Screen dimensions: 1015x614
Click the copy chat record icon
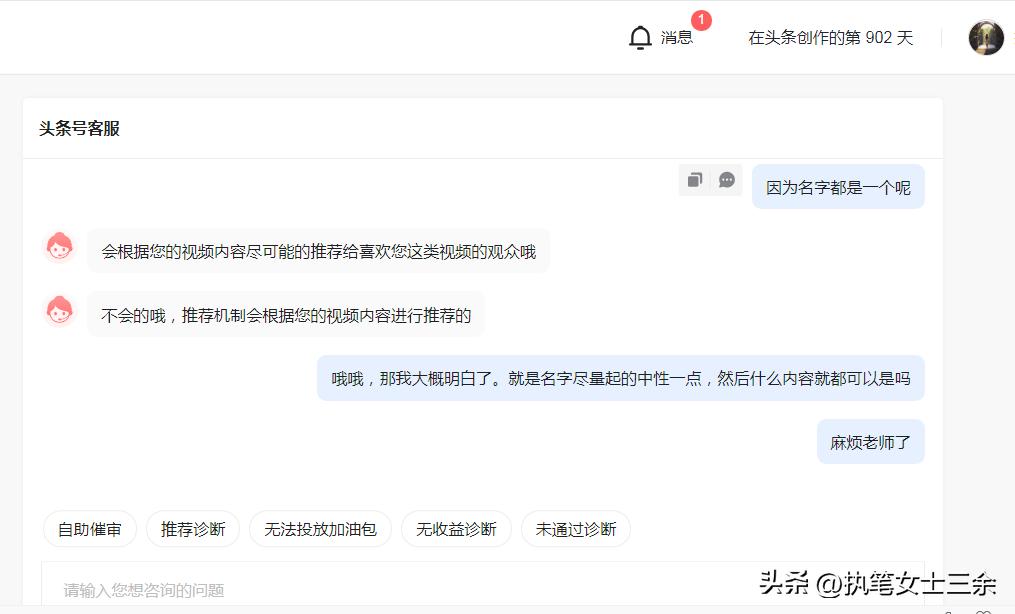[x=696, y=180]
